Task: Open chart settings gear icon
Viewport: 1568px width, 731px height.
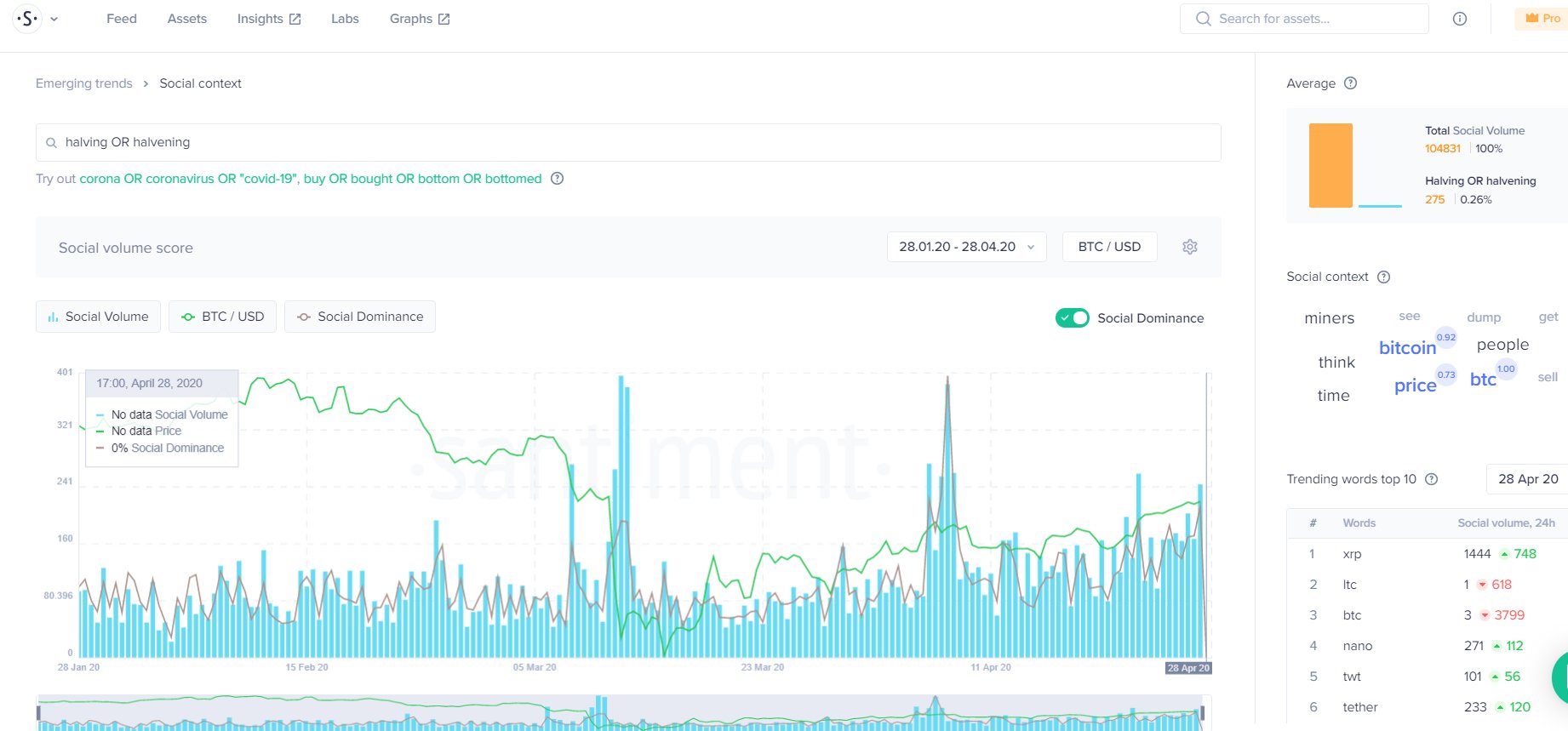Action: pyautogui.click(x=1190, y=247)
